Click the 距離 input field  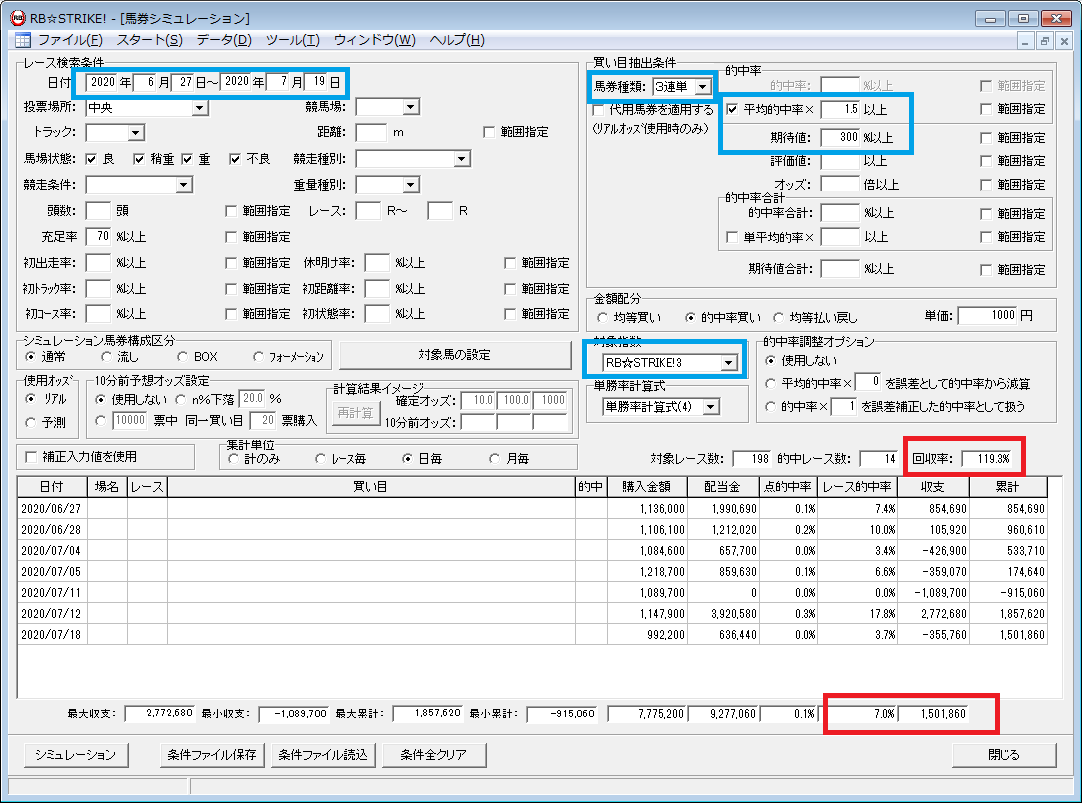pyautogui.click(x=371, y=132)
